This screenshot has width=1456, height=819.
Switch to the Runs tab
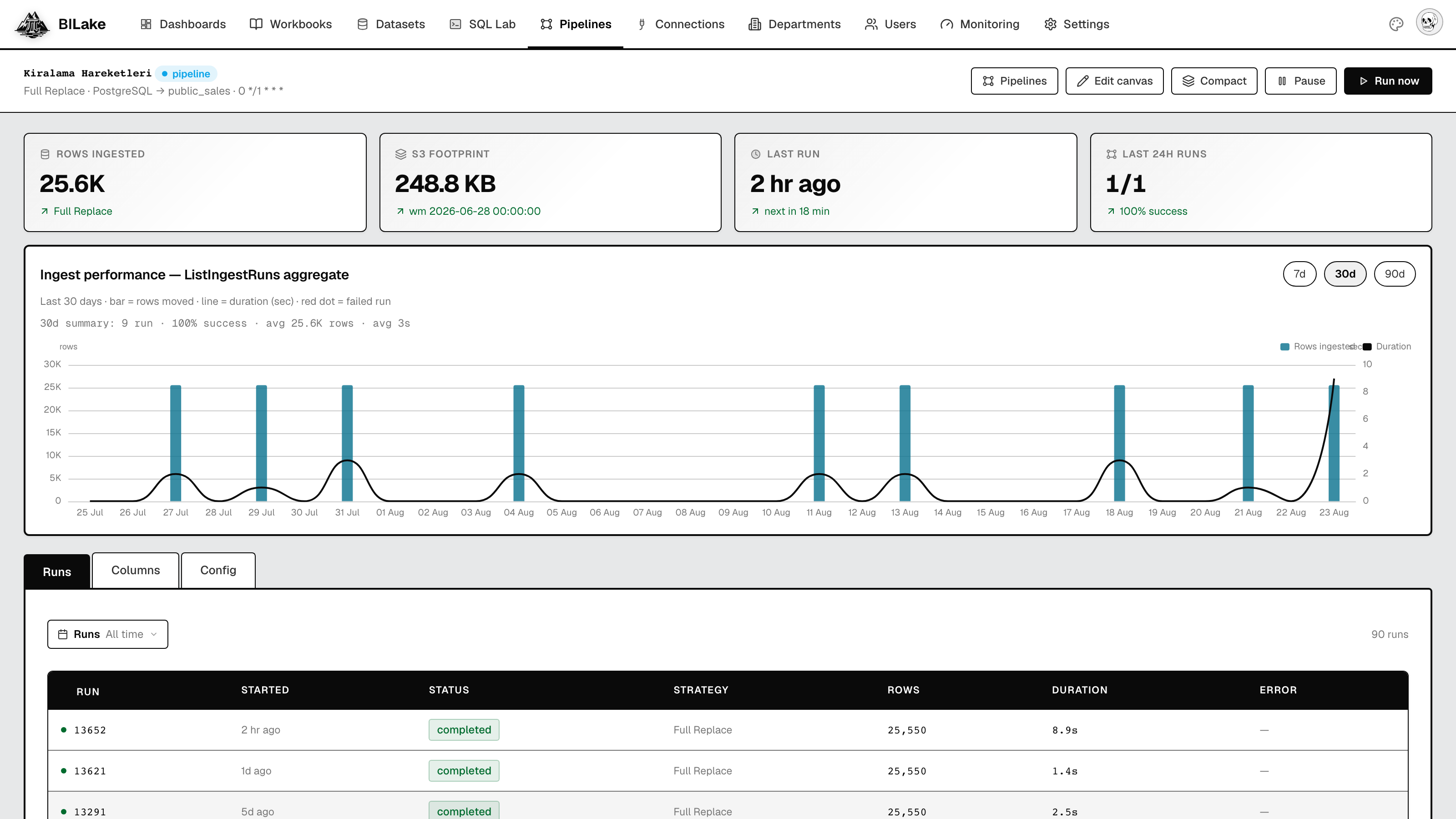pos(57,571)
